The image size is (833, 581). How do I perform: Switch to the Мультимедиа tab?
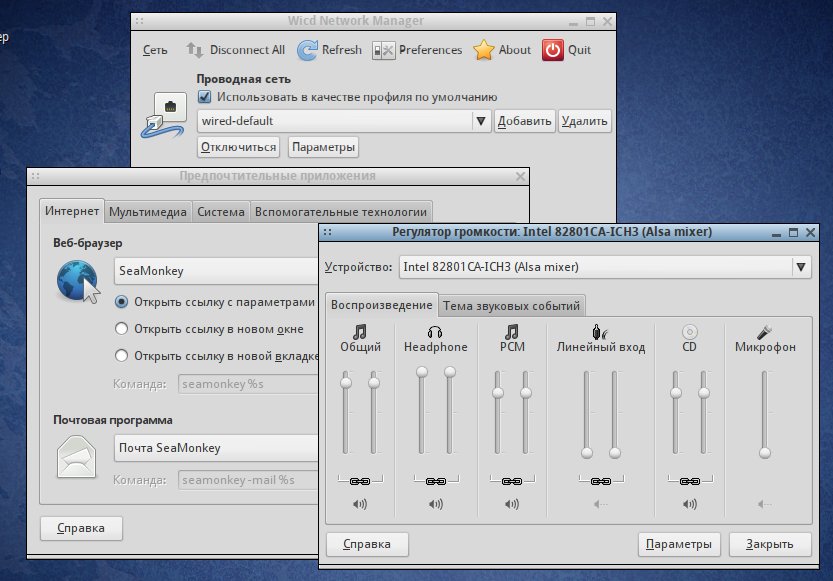148,212
